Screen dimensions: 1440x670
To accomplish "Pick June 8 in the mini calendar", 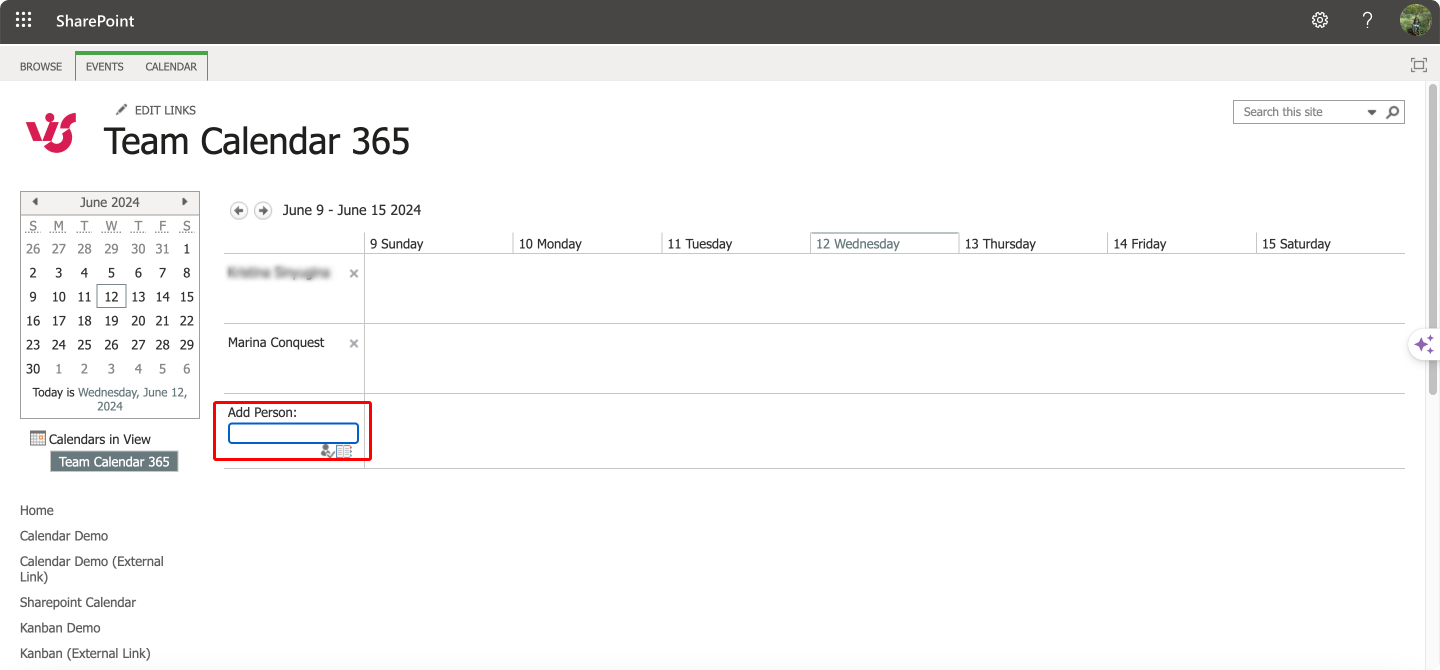I will (x=187, y=273).
